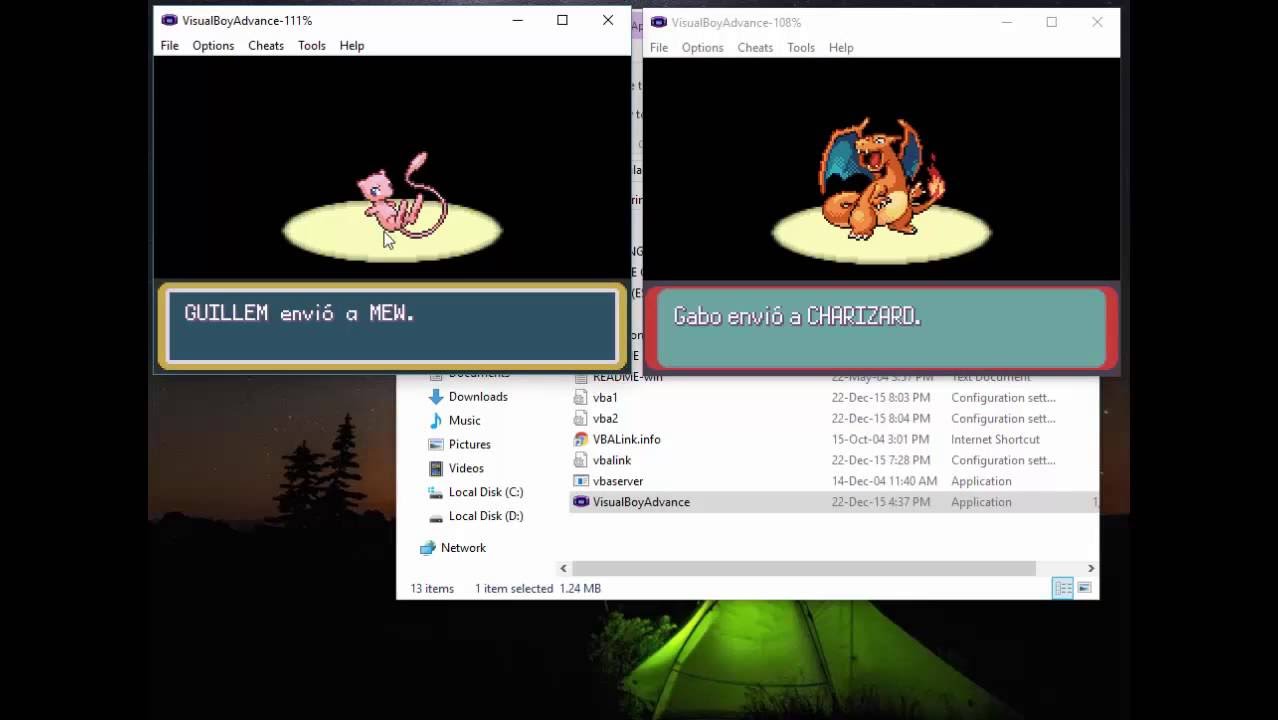Open Cheats menu in VisualBoyAdvance-111% window
1278x720 pixels.
[x=266, y=45]
